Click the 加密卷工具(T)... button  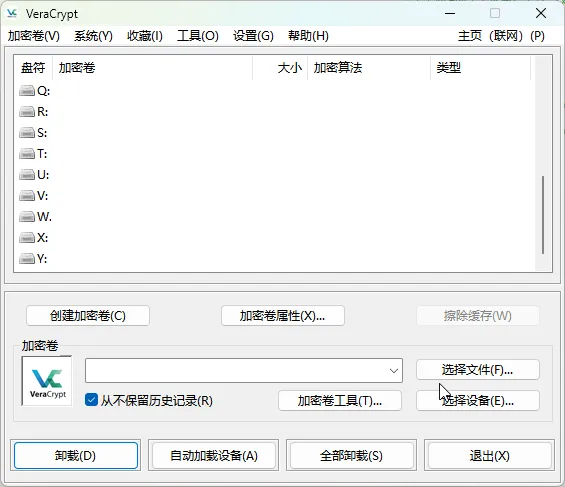point(340,401)
